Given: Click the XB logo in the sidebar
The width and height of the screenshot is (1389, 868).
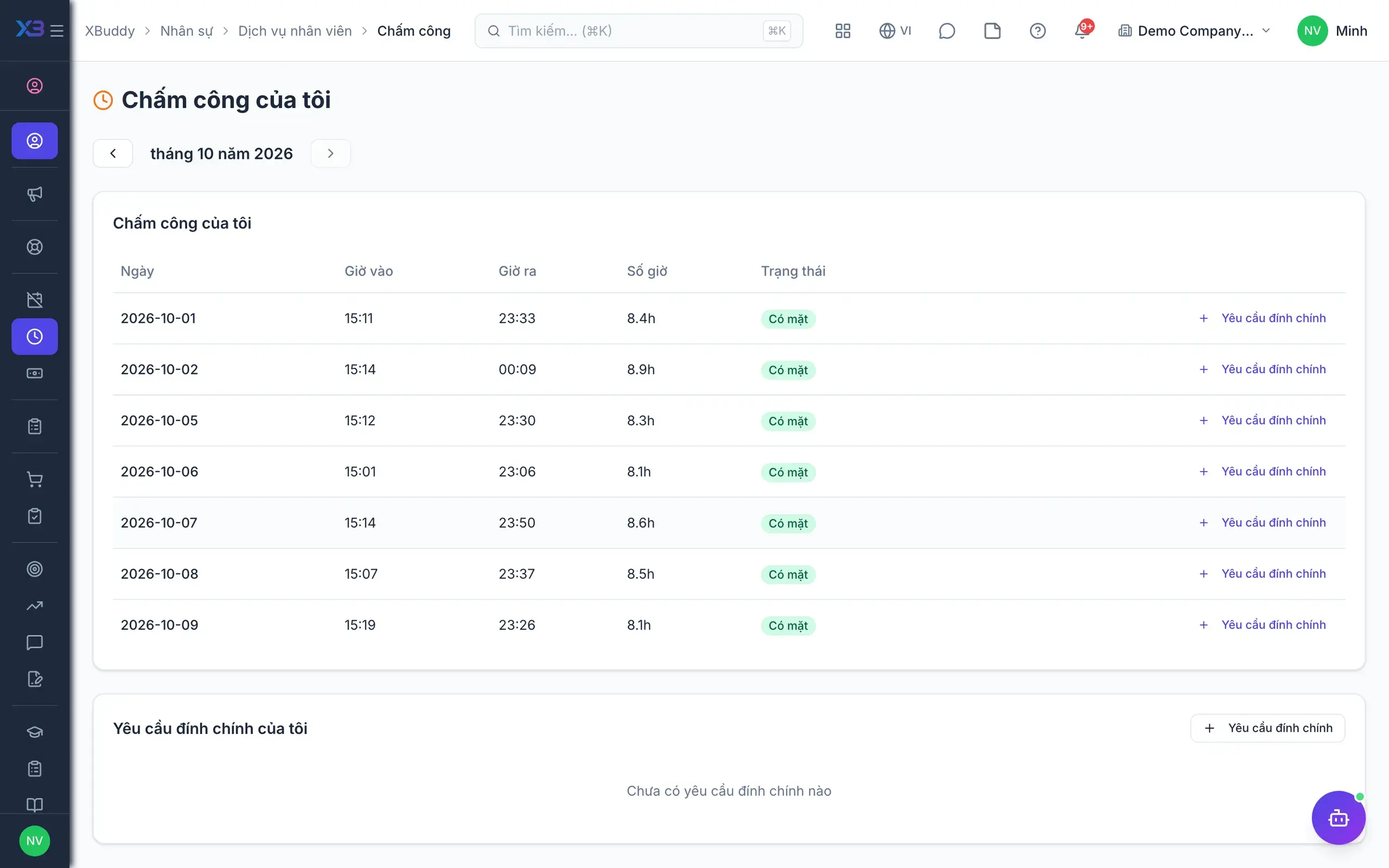Looking at the screenshot, I should coord(30,29).
